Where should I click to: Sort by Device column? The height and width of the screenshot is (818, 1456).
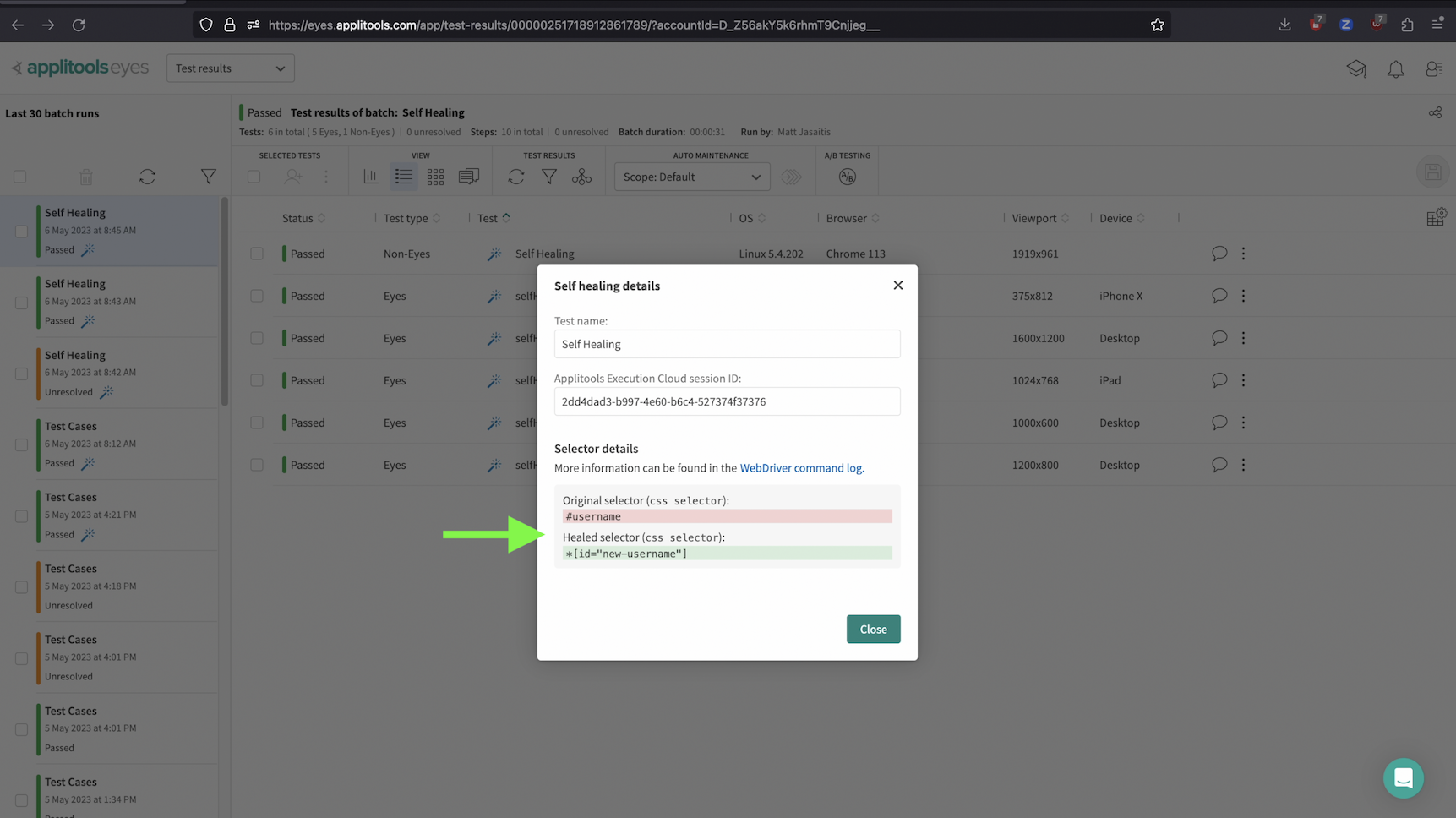[1122, 218]
